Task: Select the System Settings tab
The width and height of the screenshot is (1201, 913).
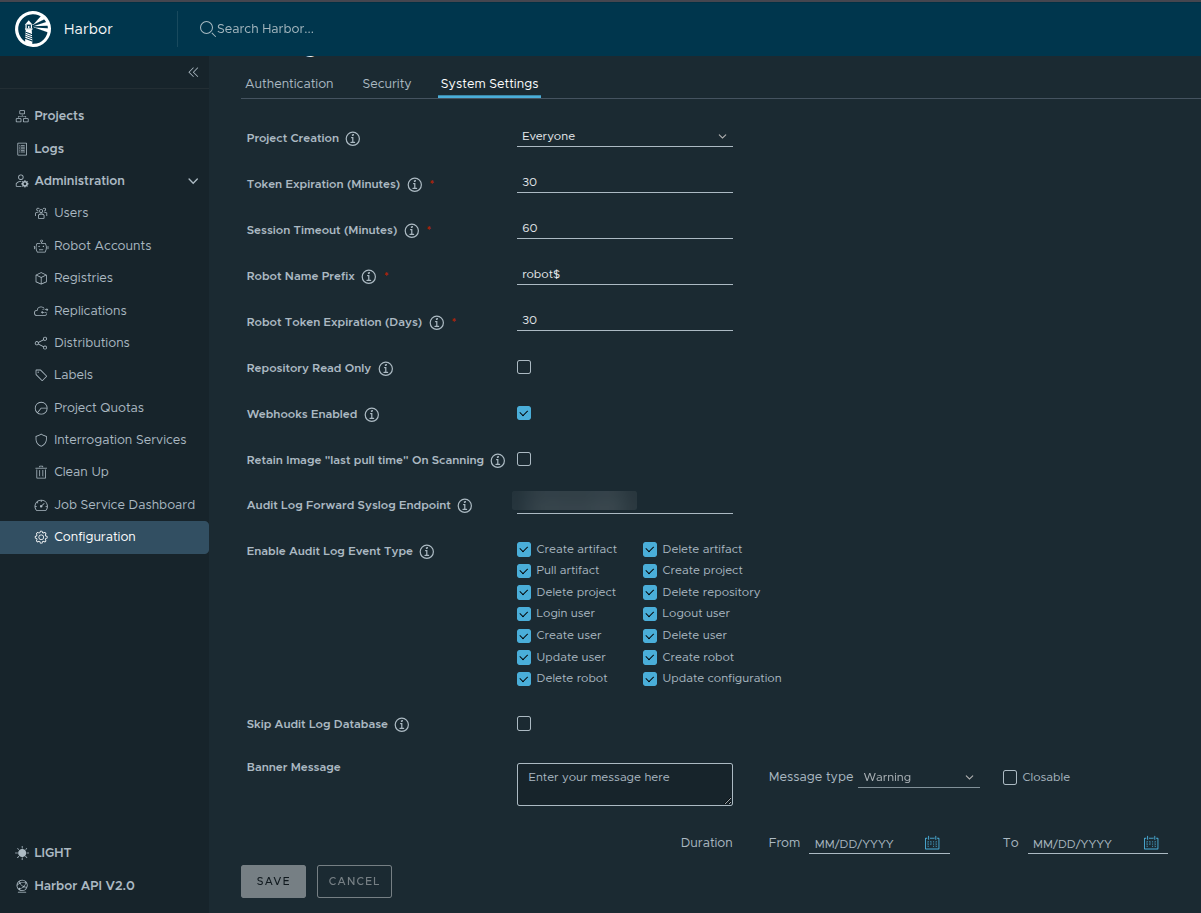Action: click(489, 84)
